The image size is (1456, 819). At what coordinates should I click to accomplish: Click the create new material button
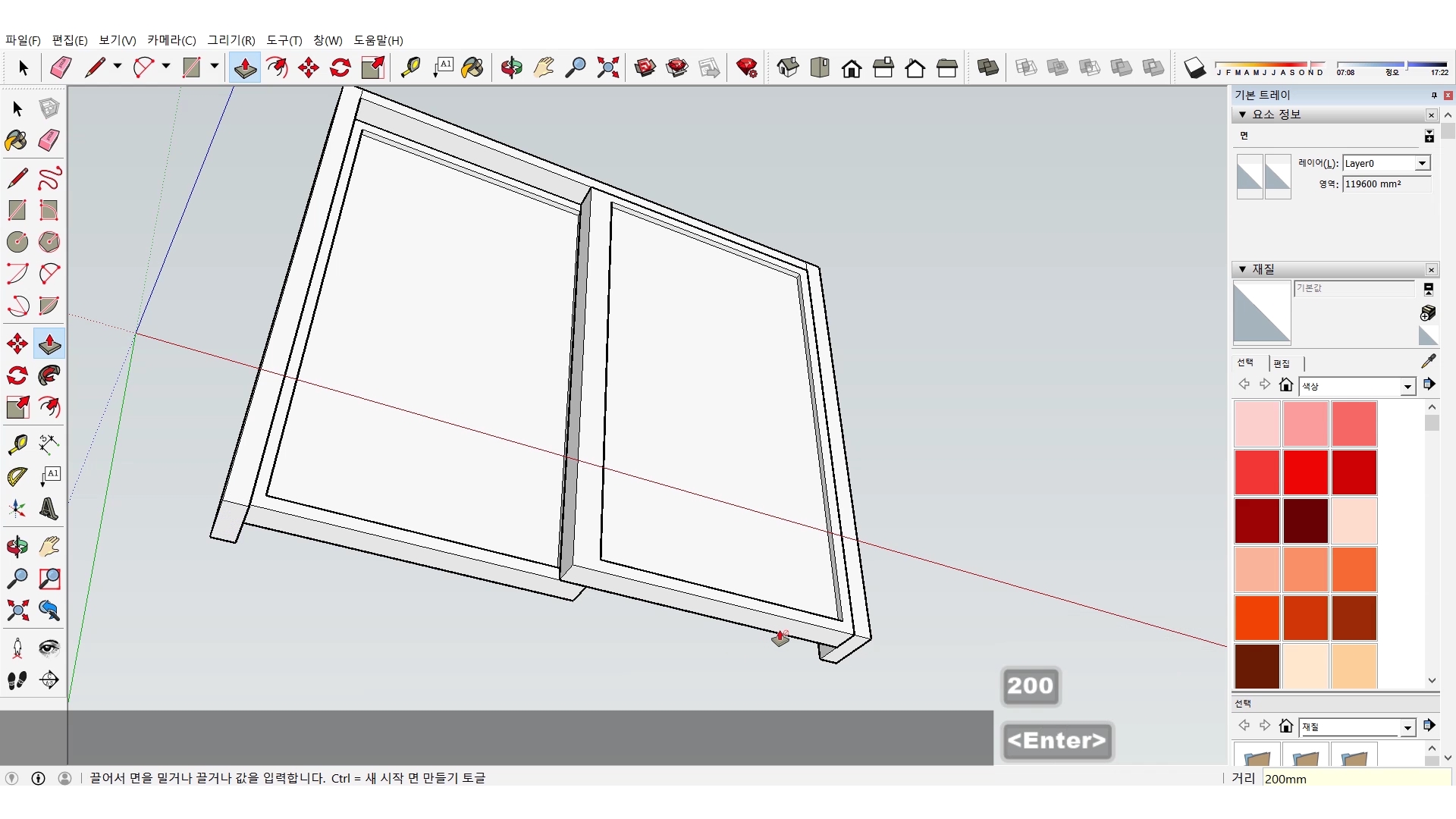click(x=1427, y=312)
